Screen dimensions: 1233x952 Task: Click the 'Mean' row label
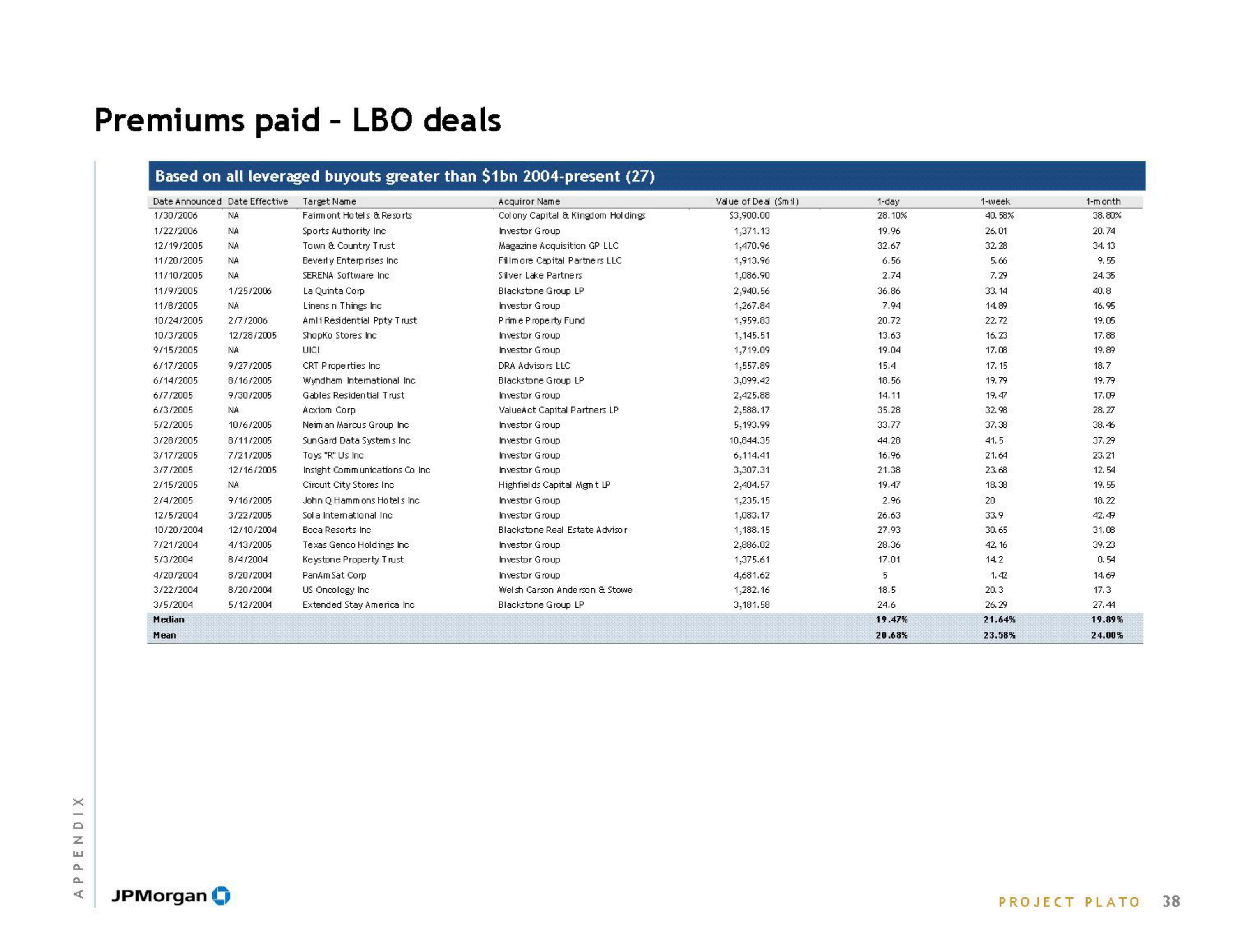coord(164,635)
